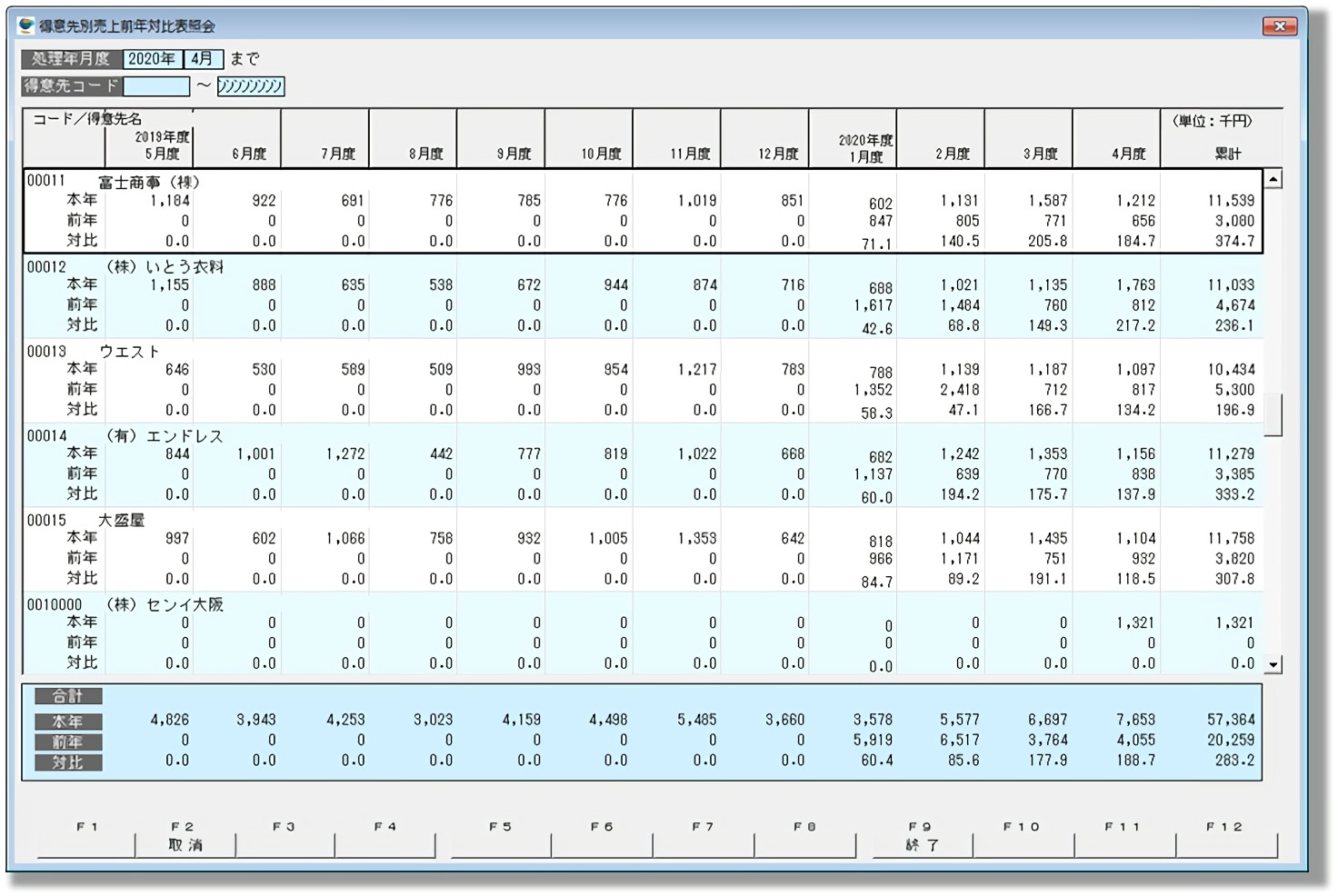Click the 累計 column header
Screen dimensions: 1338x896
pos(1228,154)
